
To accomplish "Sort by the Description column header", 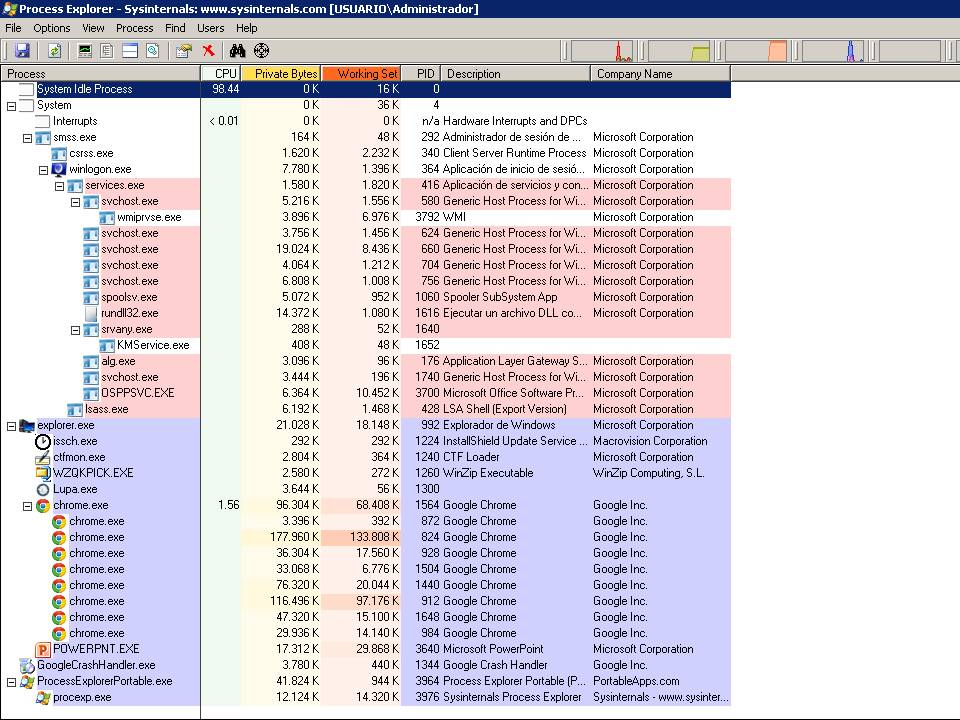I will (516, 73).
